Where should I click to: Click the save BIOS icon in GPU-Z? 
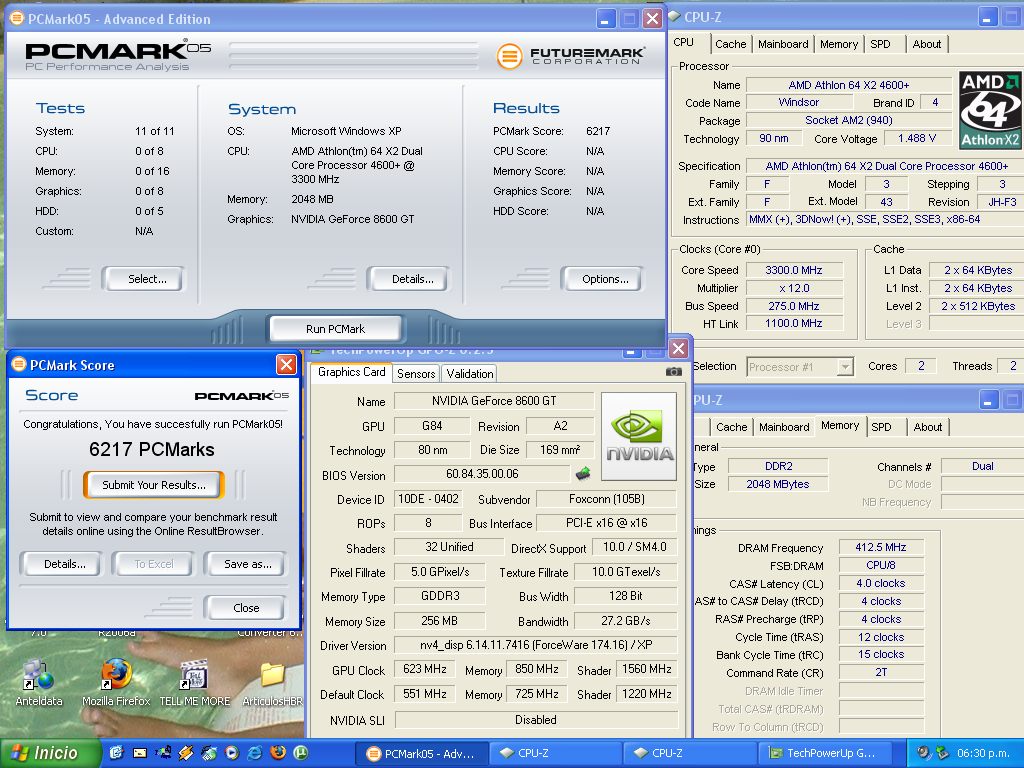(583, 473)
